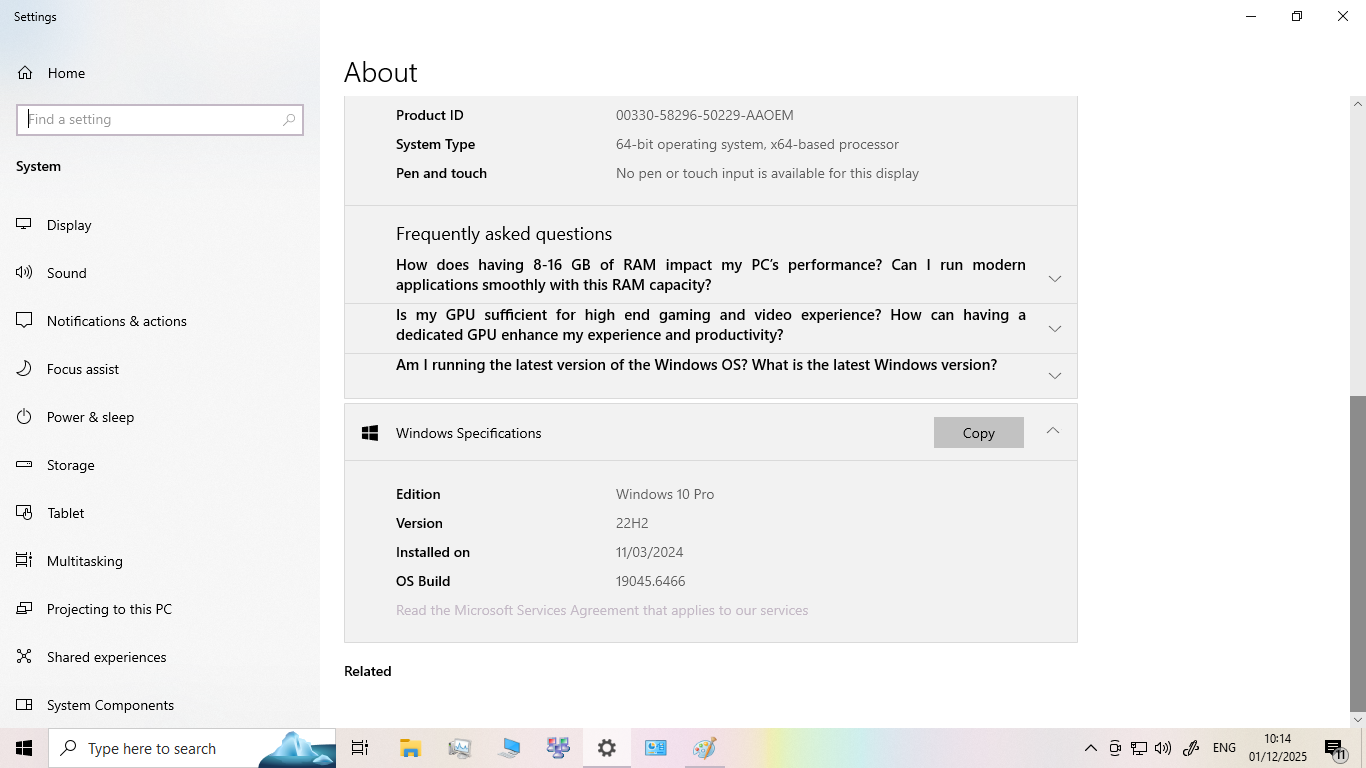Click the Home icon in the sidebar
1366x768 pixels.
25,73
